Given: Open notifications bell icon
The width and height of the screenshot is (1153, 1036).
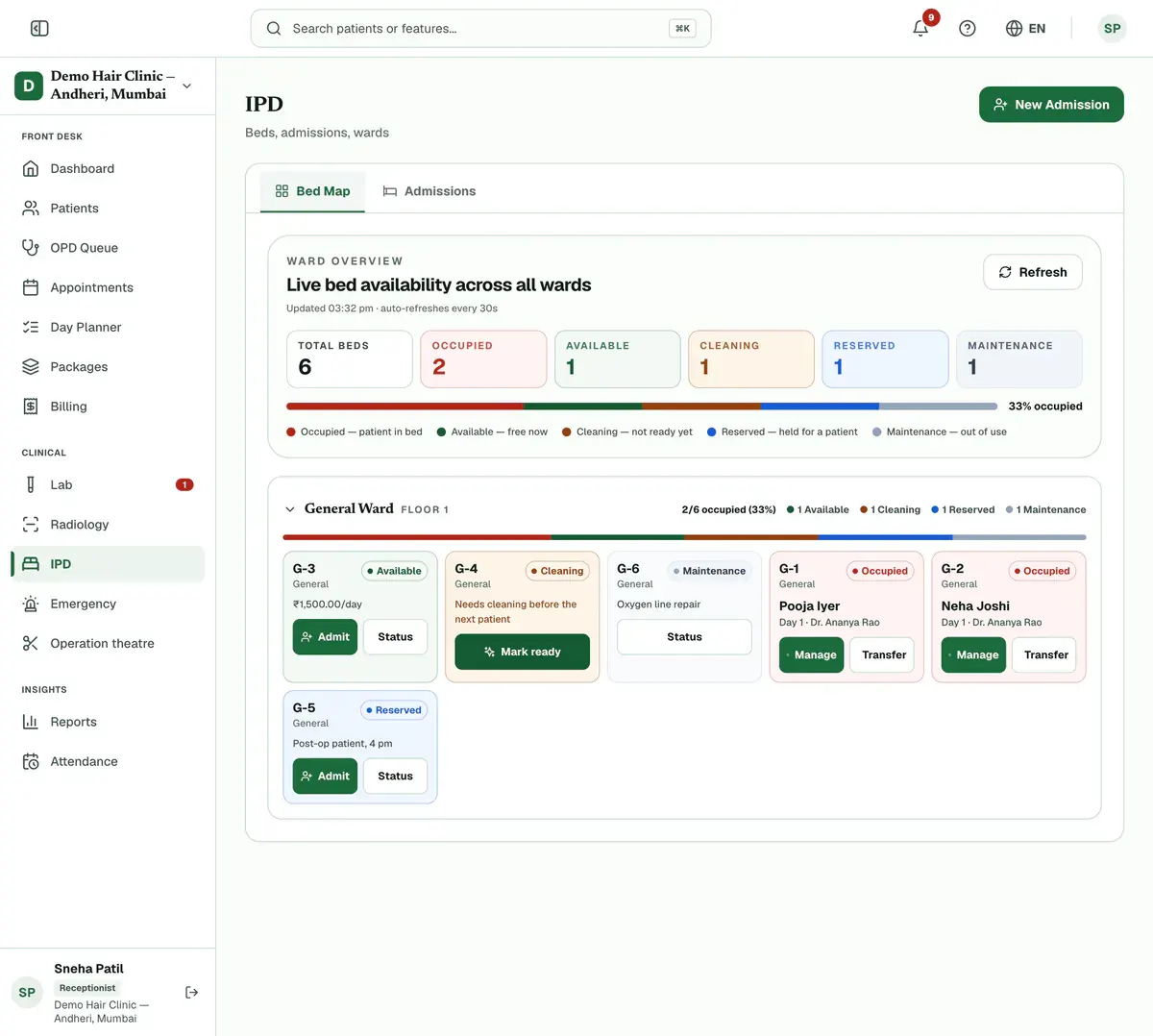Looking at the screenshot, I should tap(920, 28).
